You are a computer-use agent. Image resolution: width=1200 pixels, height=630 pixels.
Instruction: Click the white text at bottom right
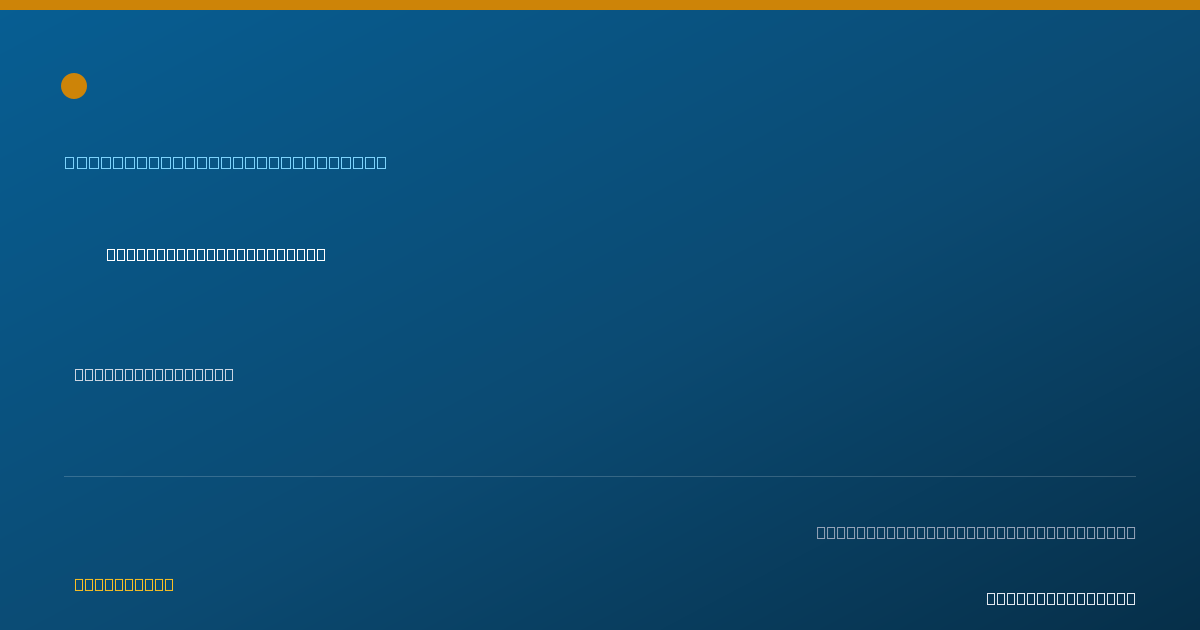(1061, 598)
